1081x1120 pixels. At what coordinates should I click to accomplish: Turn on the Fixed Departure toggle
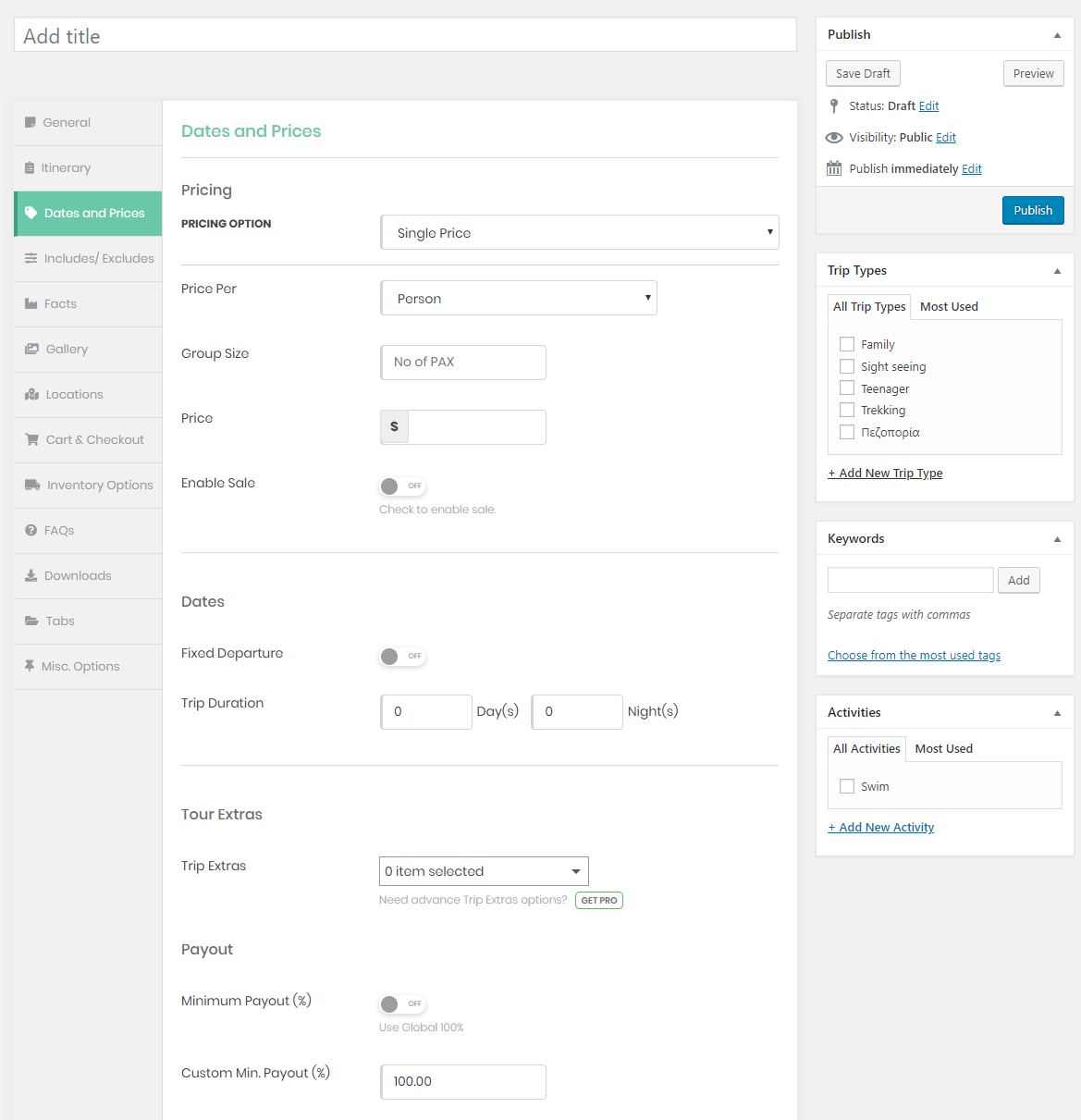402,656
